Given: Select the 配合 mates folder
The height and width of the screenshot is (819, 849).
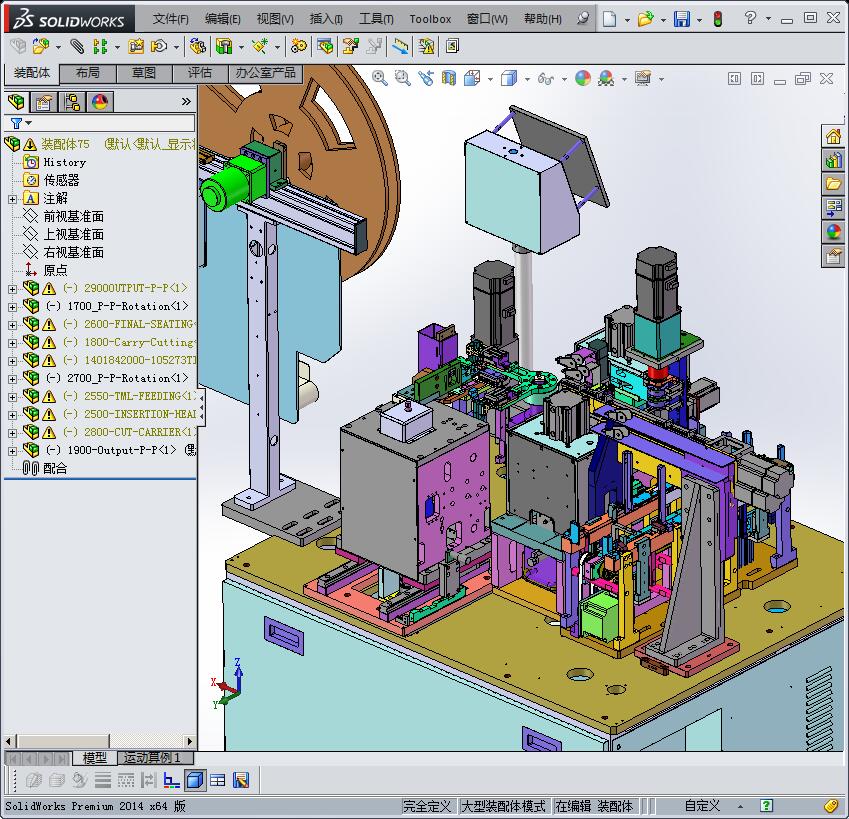Looking at the screenshot, I should 55,469.
